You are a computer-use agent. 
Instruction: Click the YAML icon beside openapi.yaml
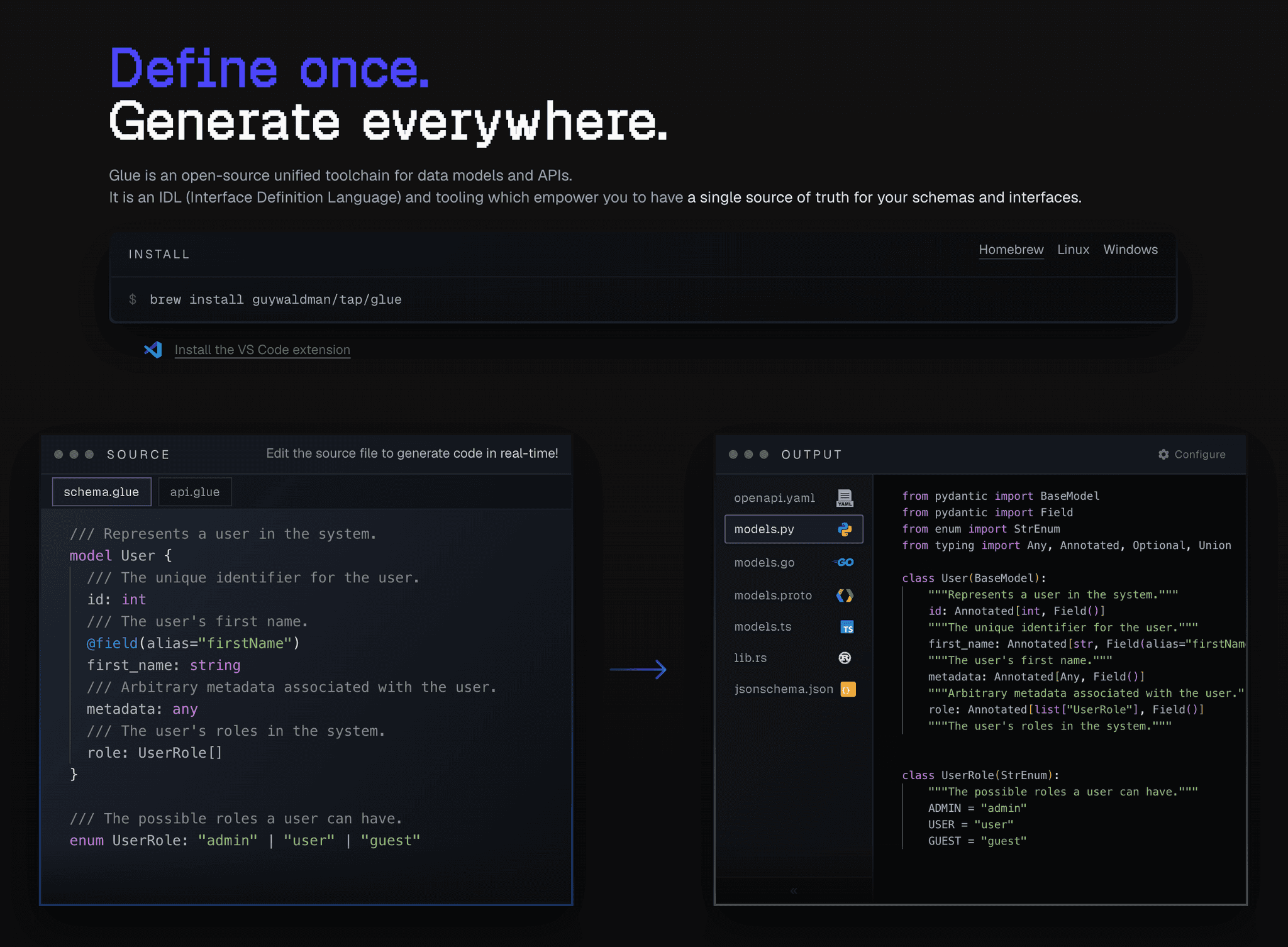(845, 498)
